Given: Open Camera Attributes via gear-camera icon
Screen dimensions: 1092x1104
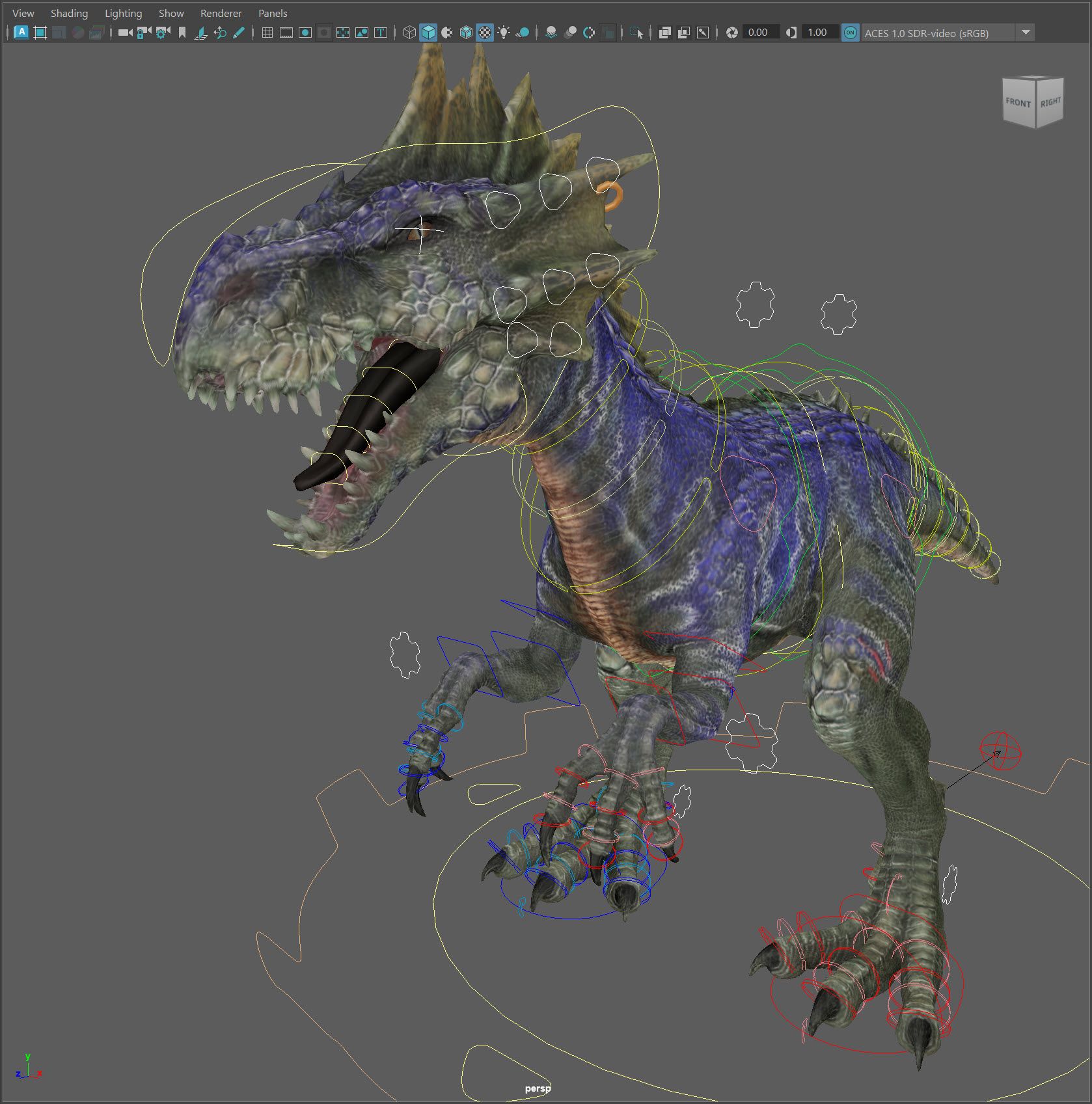Looking at the screenshot, I should click(163, 32).
